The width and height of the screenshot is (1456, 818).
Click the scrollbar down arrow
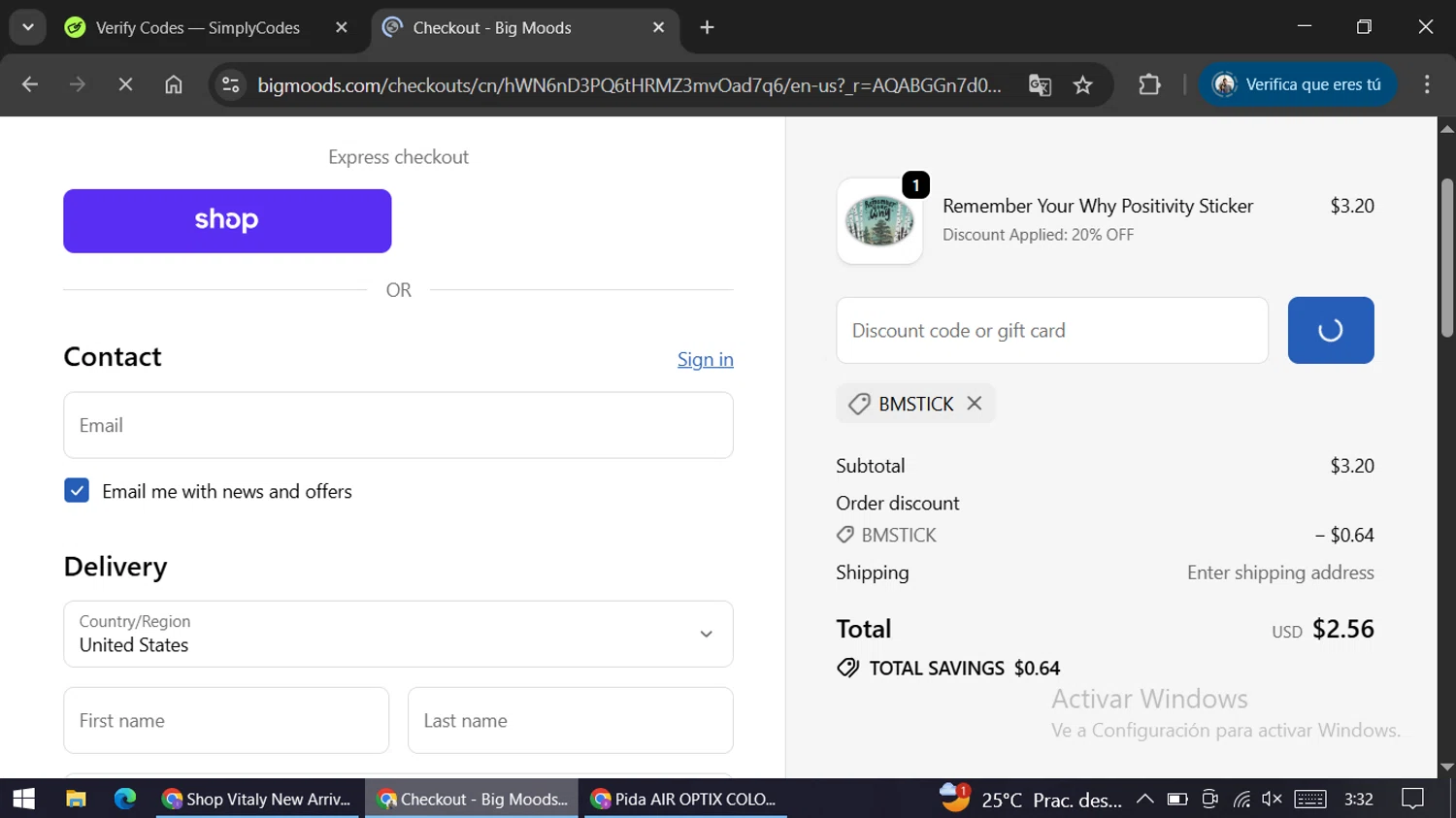1447,767
